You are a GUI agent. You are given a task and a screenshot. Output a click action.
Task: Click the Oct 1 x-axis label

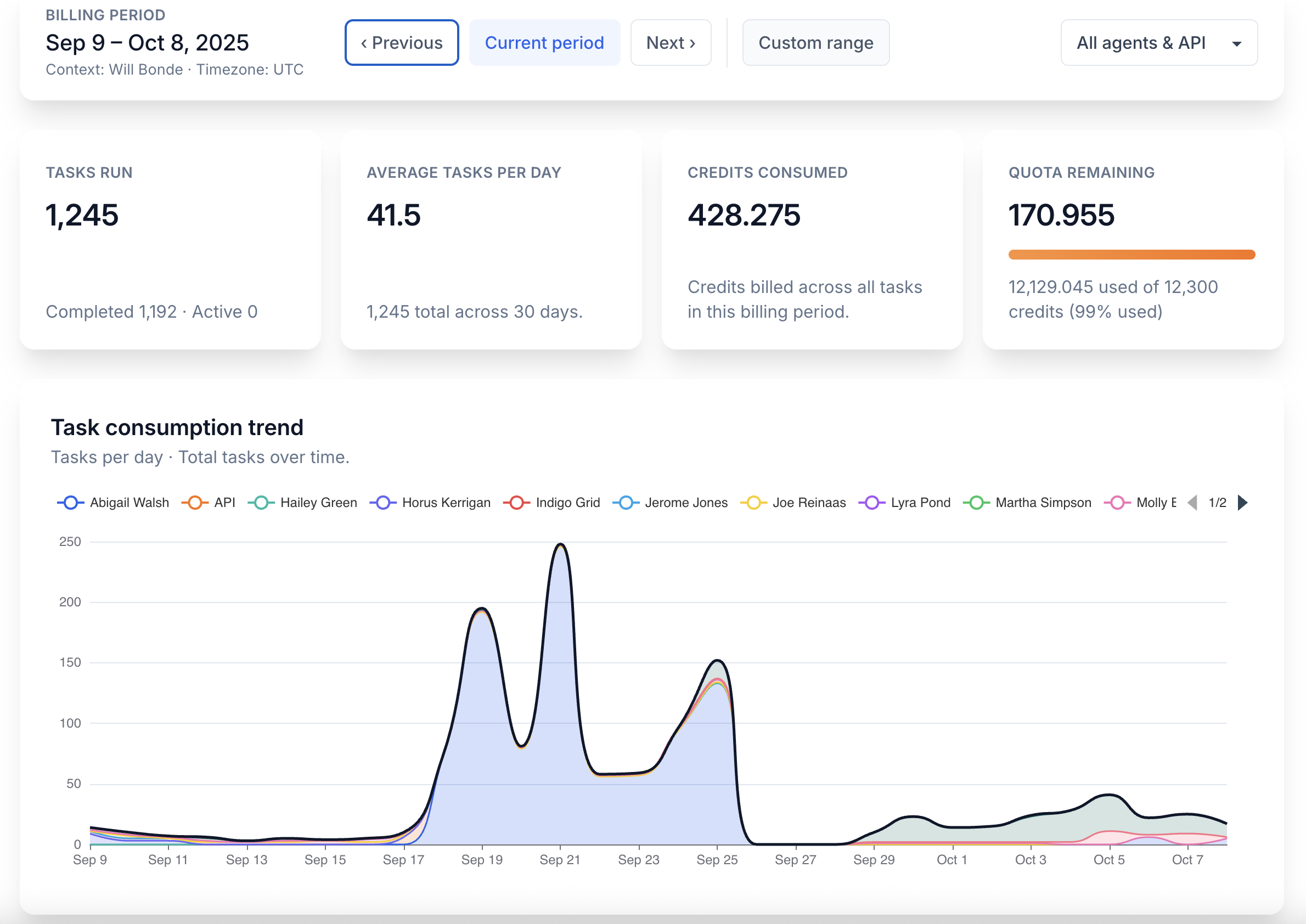tap(952, 860)
